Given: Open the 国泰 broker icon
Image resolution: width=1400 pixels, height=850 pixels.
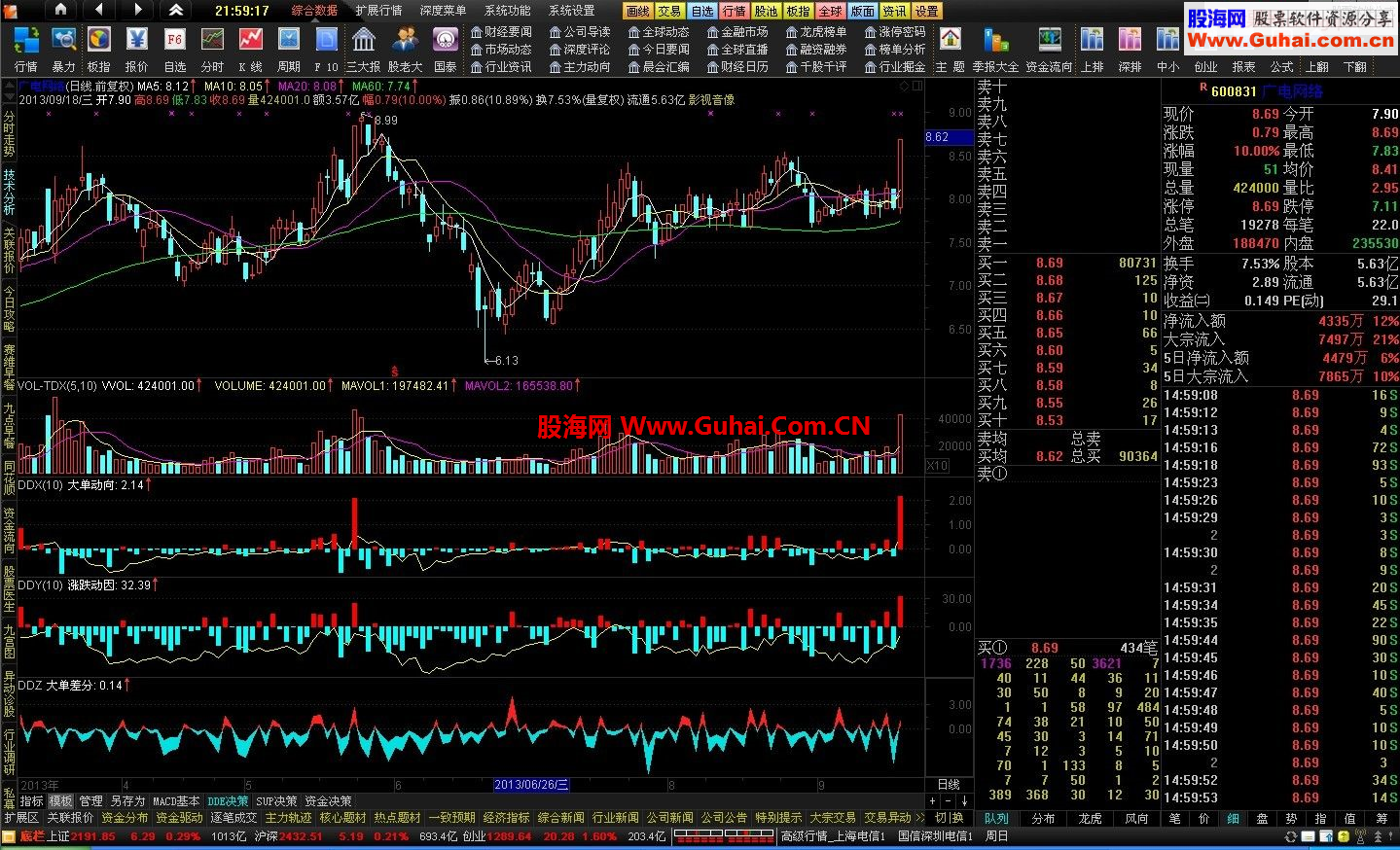Looking at the screenshot, I should (446, 50).
